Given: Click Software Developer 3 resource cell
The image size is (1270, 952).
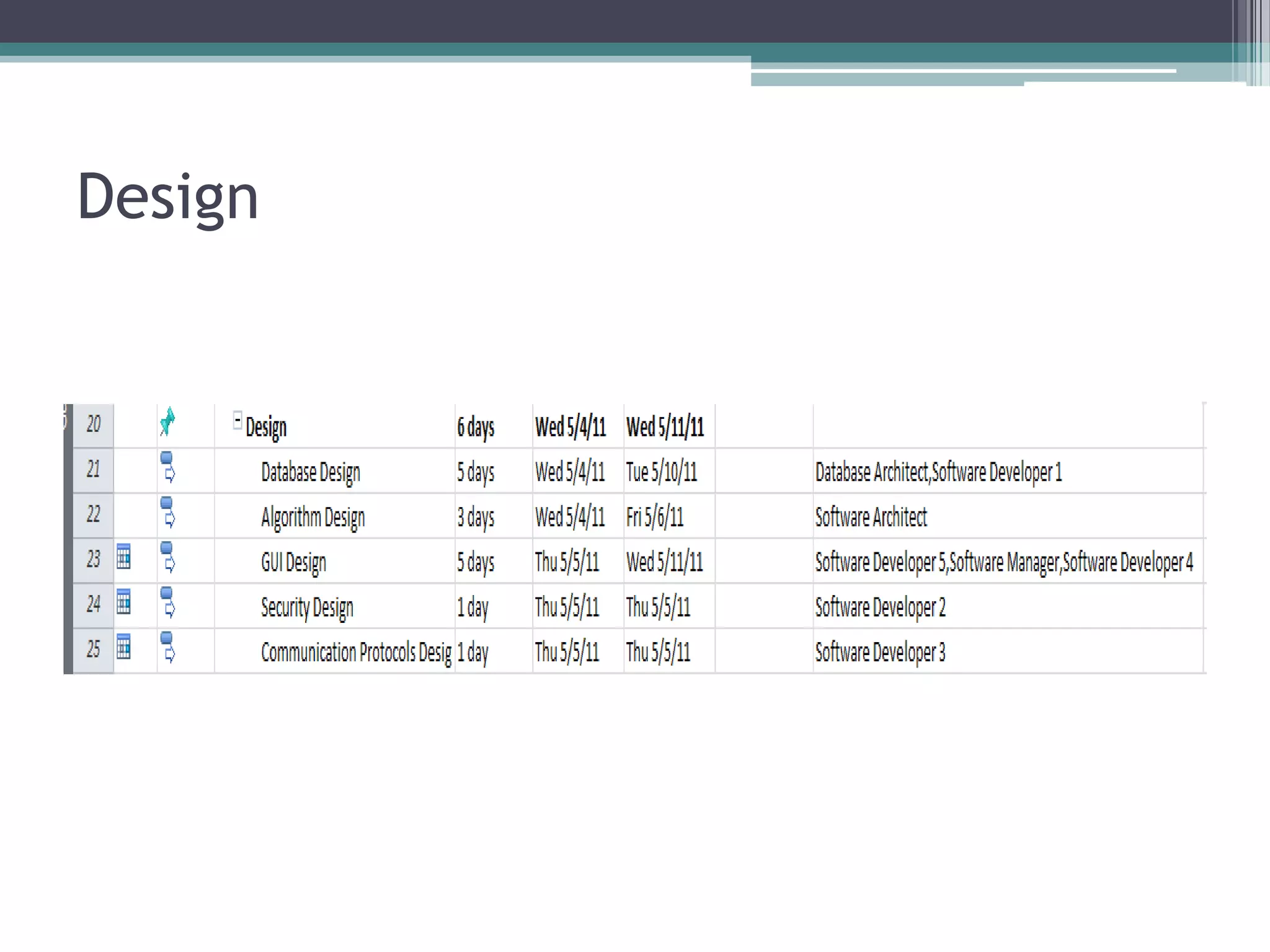Looking at the screenshot, I should coord(880,652).
